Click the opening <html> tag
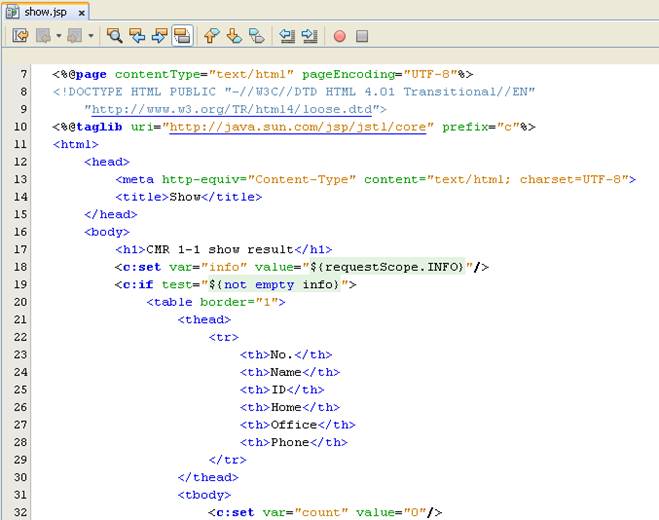Screen dimensions: 659x520 pos(76,145)
